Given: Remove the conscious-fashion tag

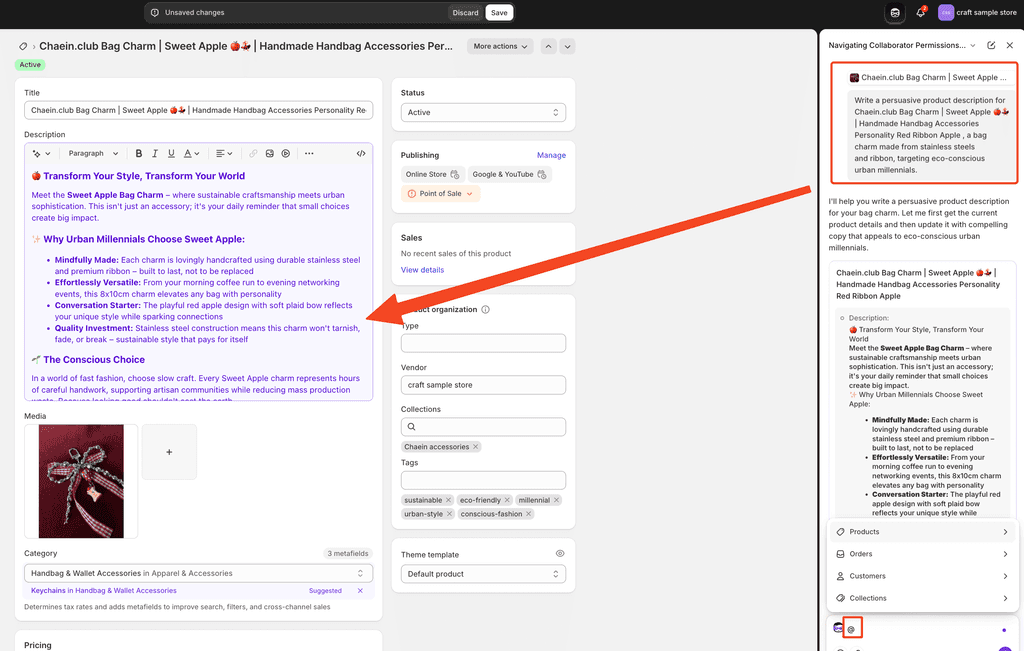Looking at the screenshot, I should pyautogui.click(x=529, y=515).
